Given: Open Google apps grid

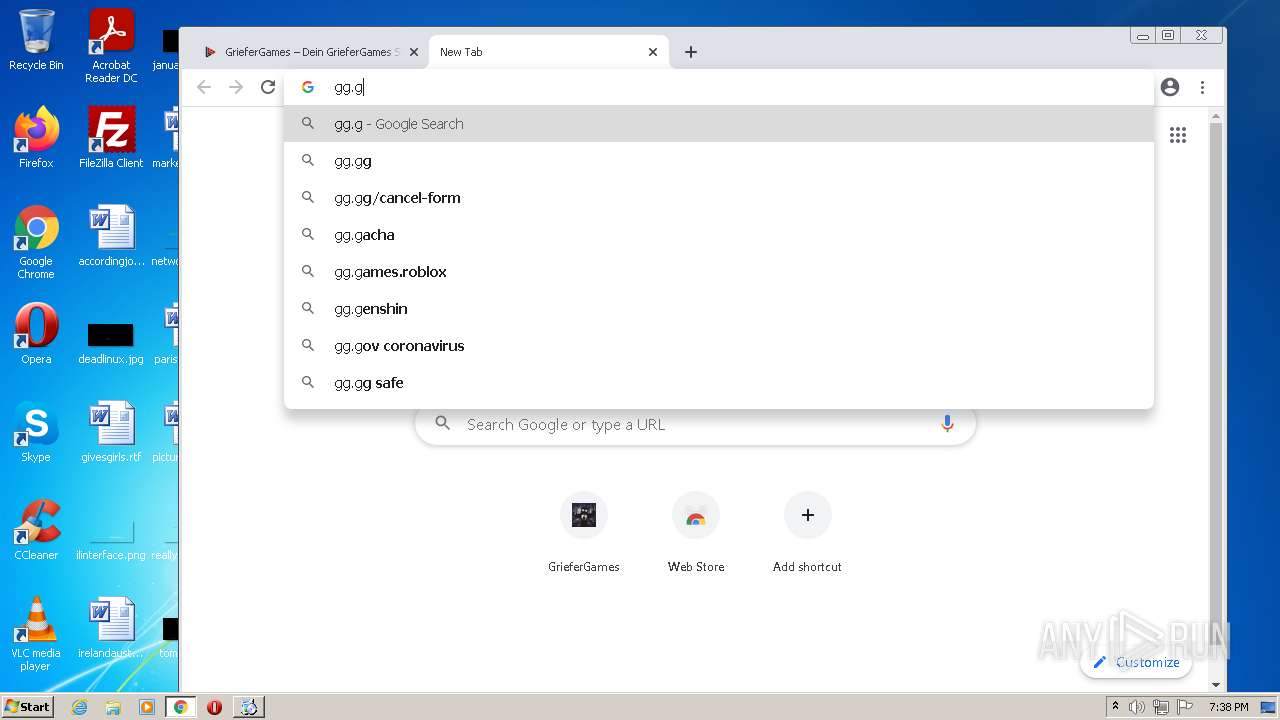Looking at the screenshot, I should (x=1178, y=135).
